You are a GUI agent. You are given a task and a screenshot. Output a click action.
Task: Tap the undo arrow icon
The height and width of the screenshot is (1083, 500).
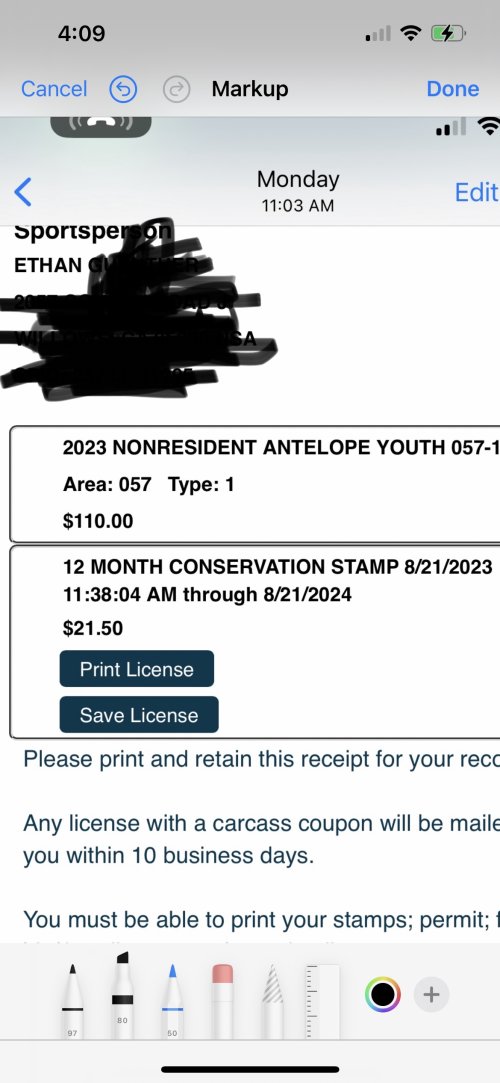(124, 89)
